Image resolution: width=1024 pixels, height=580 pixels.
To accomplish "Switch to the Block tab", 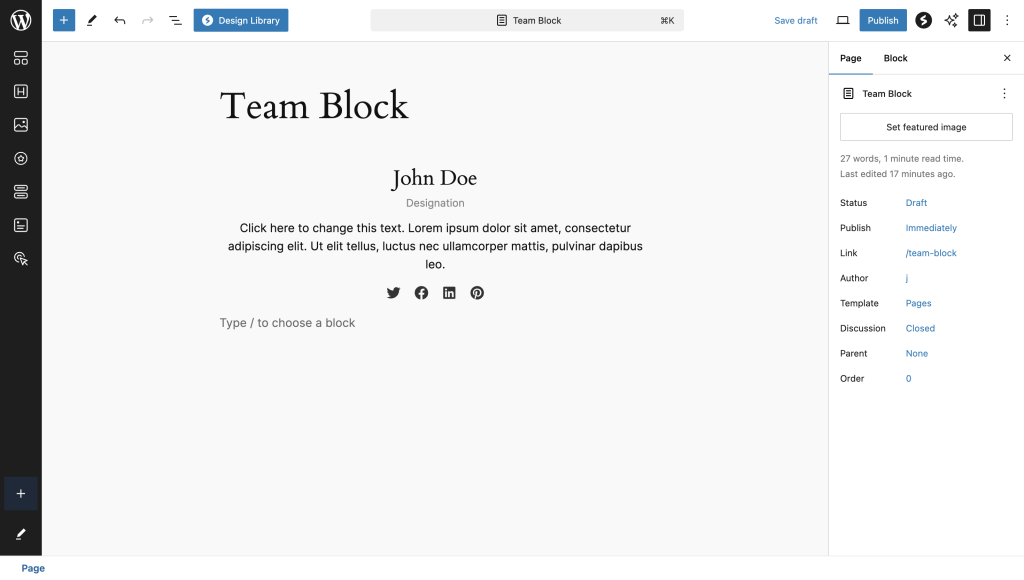I will point(895,58).
